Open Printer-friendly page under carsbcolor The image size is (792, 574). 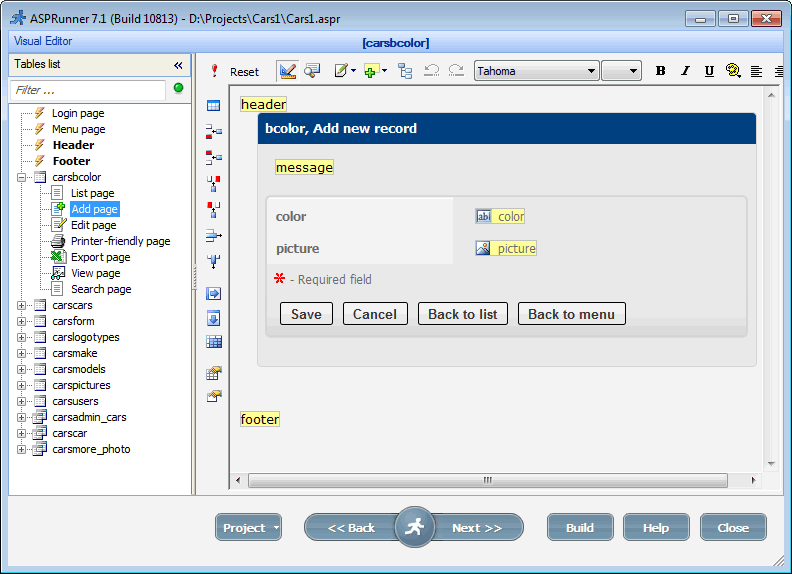(120, 242)
